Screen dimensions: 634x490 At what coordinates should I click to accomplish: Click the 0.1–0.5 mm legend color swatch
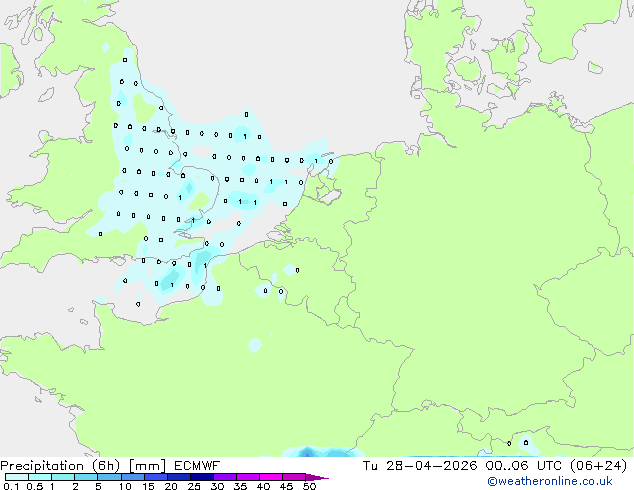[x=17, y=477]
